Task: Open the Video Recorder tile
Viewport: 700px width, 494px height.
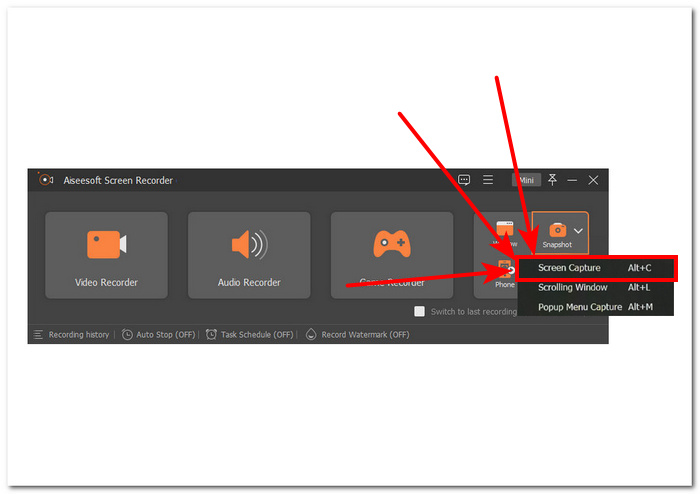Action: [106, 255]
